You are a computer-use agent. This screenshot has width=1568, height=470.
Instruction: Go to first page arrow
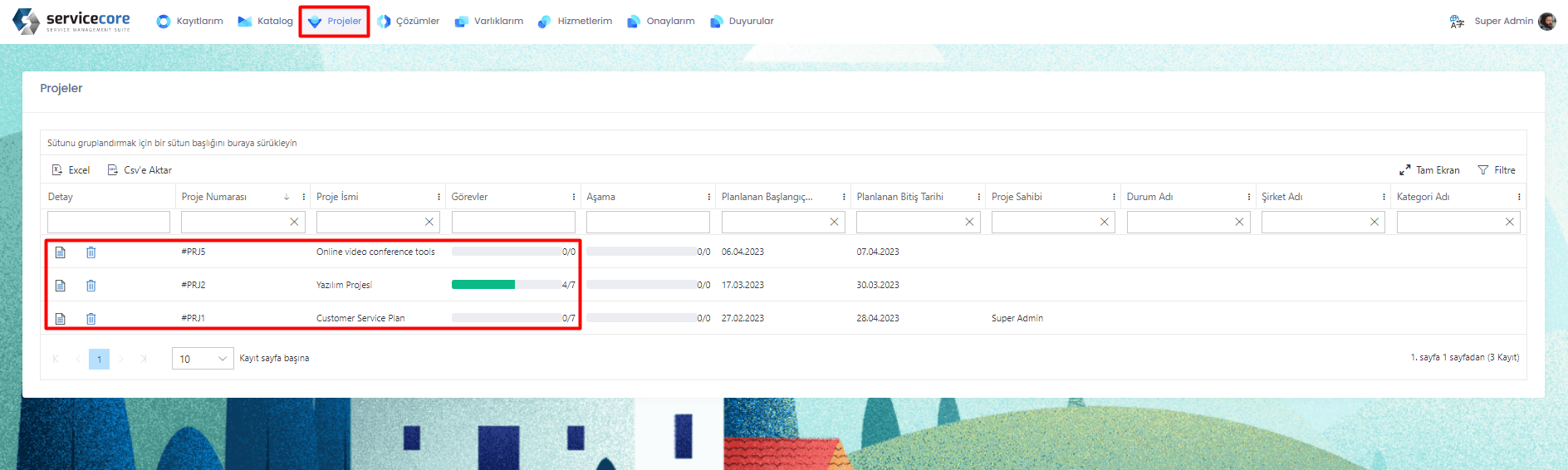pos(56,359)
